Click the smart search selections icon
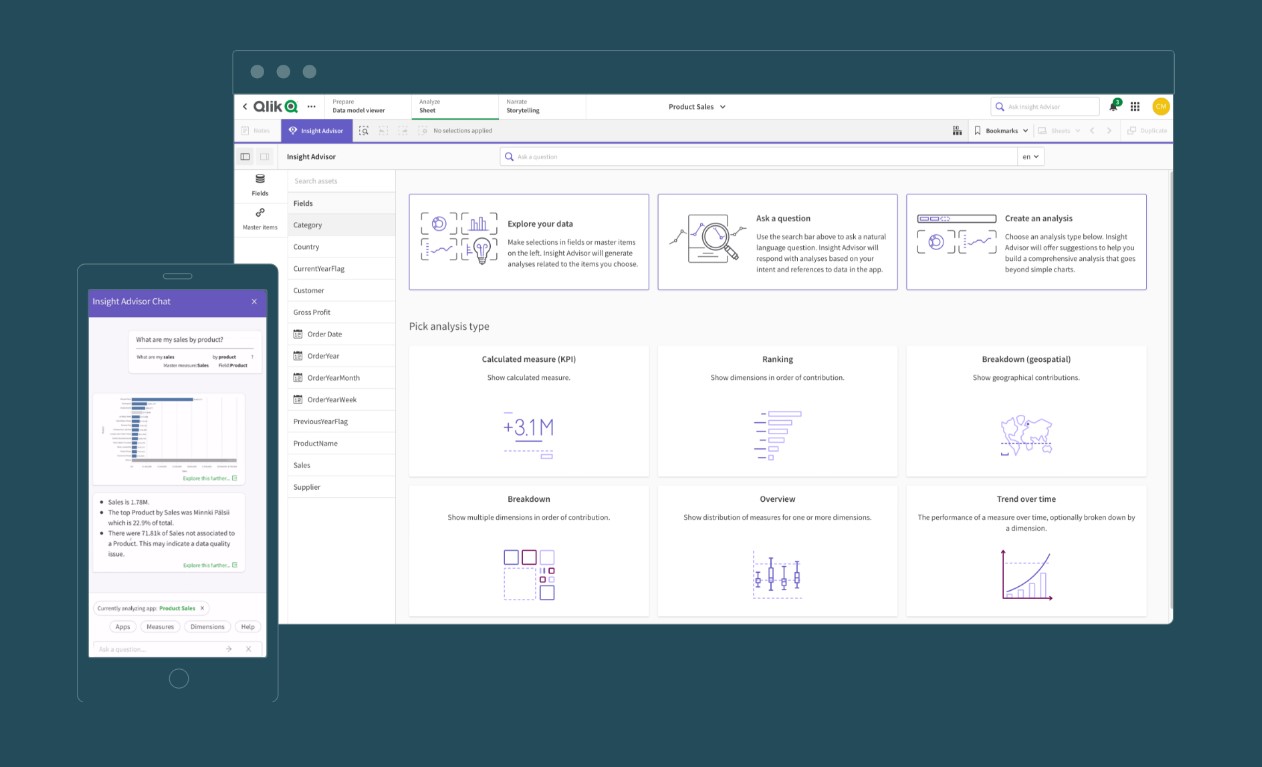Screen dimensions: 1262x767 click(364, 131)
